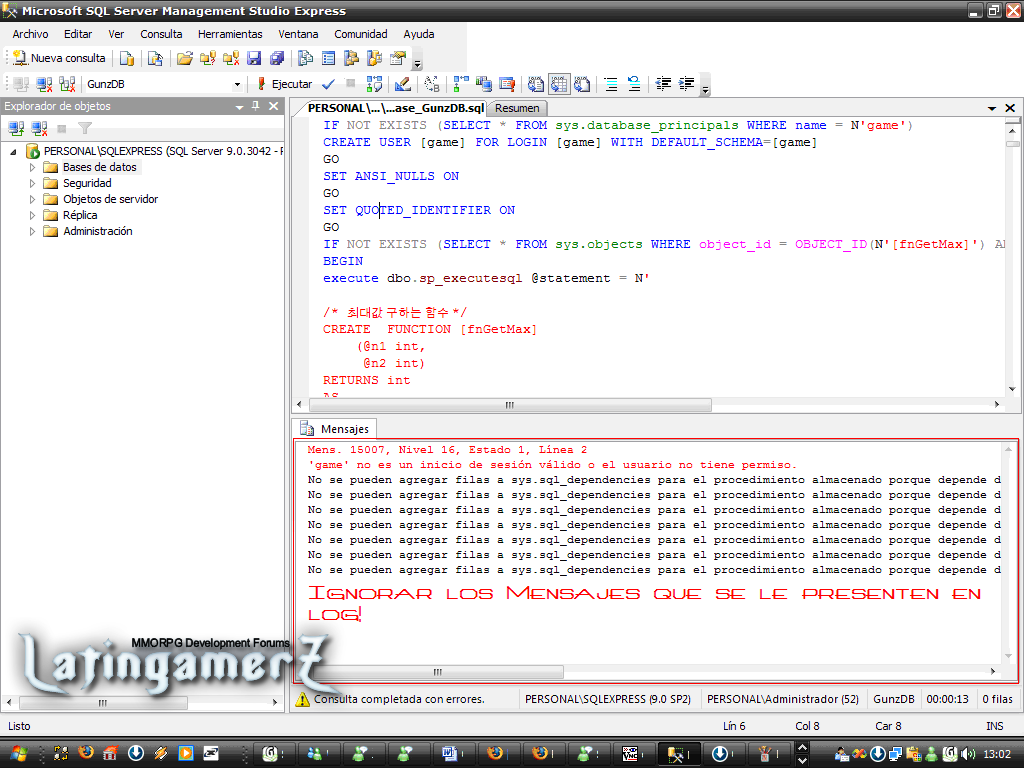1024x768 pixels.
Task: Open the GunzDB database dropdown
Action: tap(237, 84)
